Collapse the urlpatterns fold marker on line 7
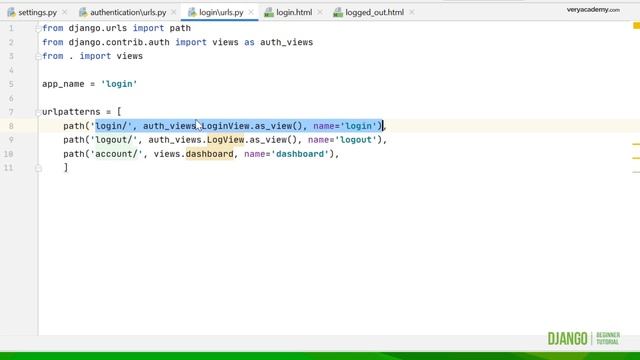 click(x=38, y=112)
